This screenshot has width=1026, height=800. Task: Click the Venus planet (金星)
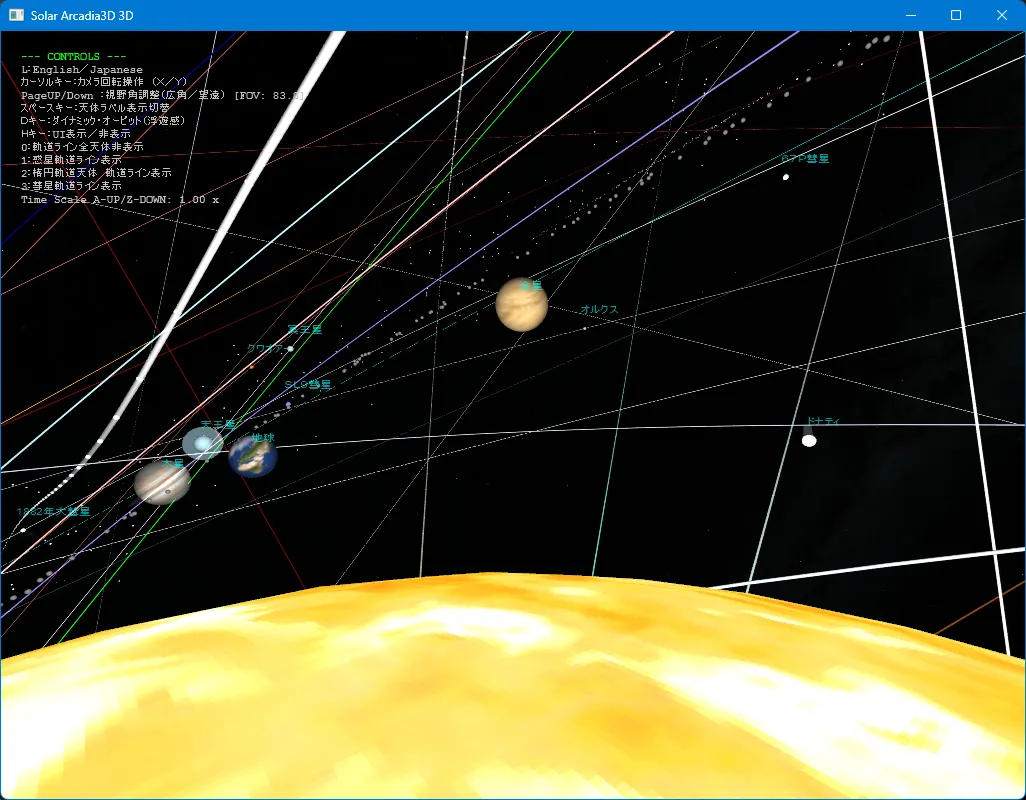(521, 305)
